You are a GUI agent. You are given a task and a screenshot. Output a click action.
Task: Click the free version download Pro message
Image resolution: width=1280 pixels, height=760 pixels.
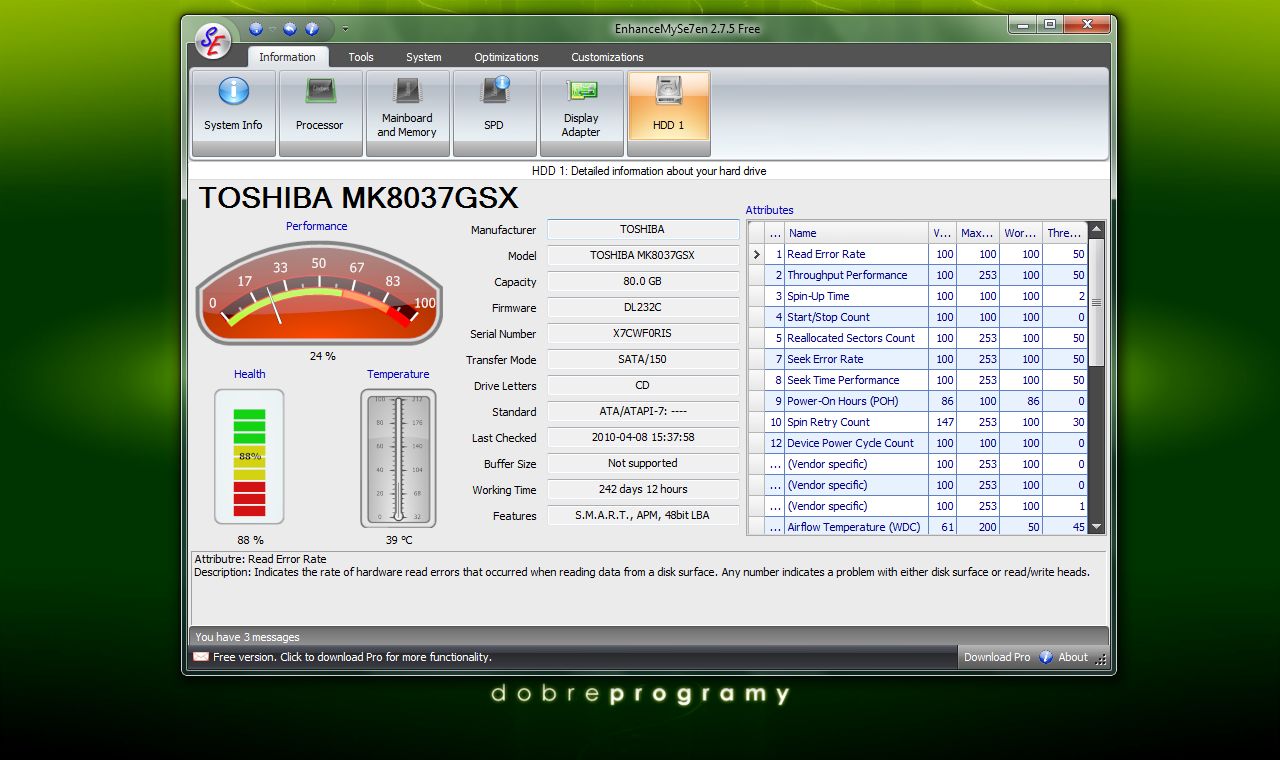[x=352, y=657]
